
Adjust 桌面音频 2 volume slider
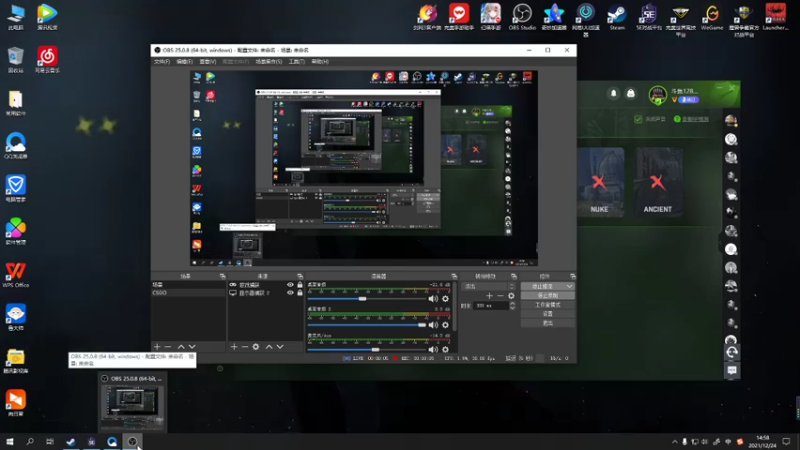coord(367,324)
